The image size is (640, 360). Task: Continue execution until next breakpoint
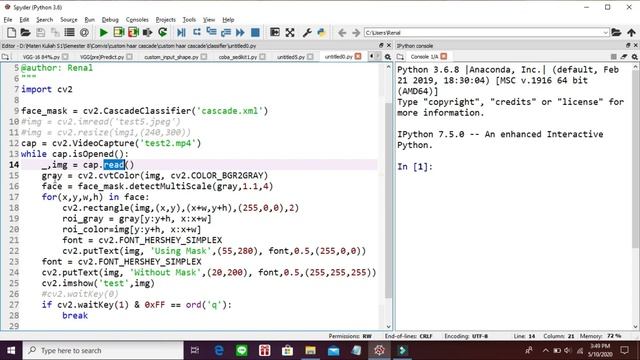pyautogui.click(x=240, y=32)
